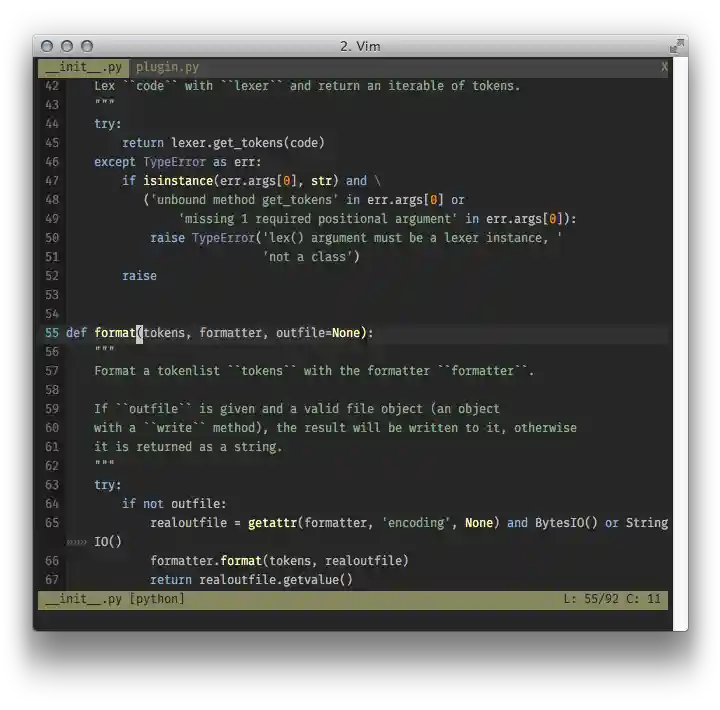Click 'C: 11' column indicator in status line

click(x=643, y=599)
